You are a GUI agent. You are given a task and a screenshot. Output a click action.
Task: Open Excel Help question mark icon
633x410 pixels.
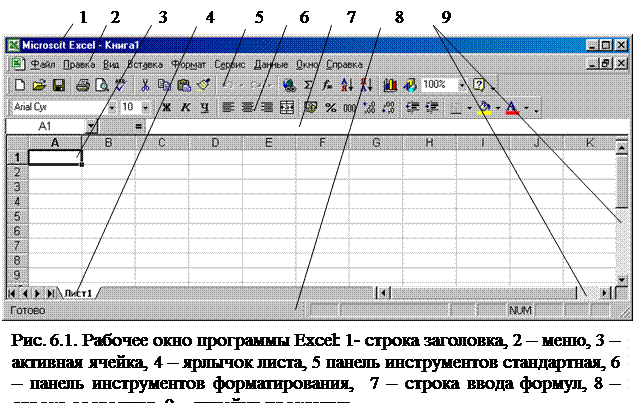tap(479, 85)
